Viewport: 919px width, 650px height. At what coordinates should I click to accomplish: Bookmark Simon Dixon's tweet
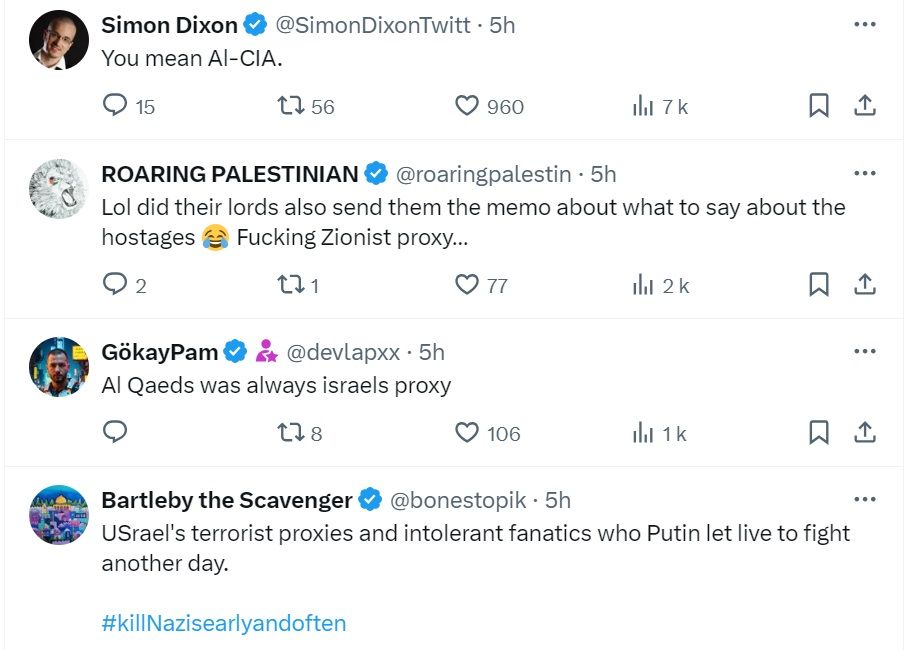818,105
